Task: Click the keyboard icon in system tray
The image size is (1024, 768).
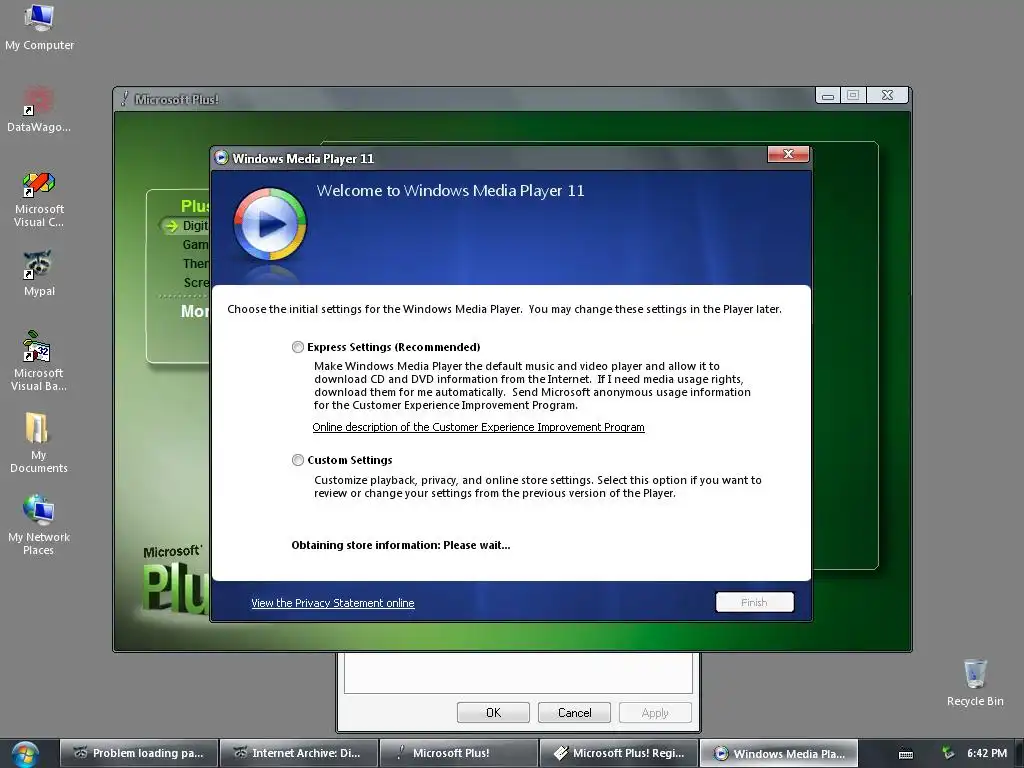Action: click(906, 754)
